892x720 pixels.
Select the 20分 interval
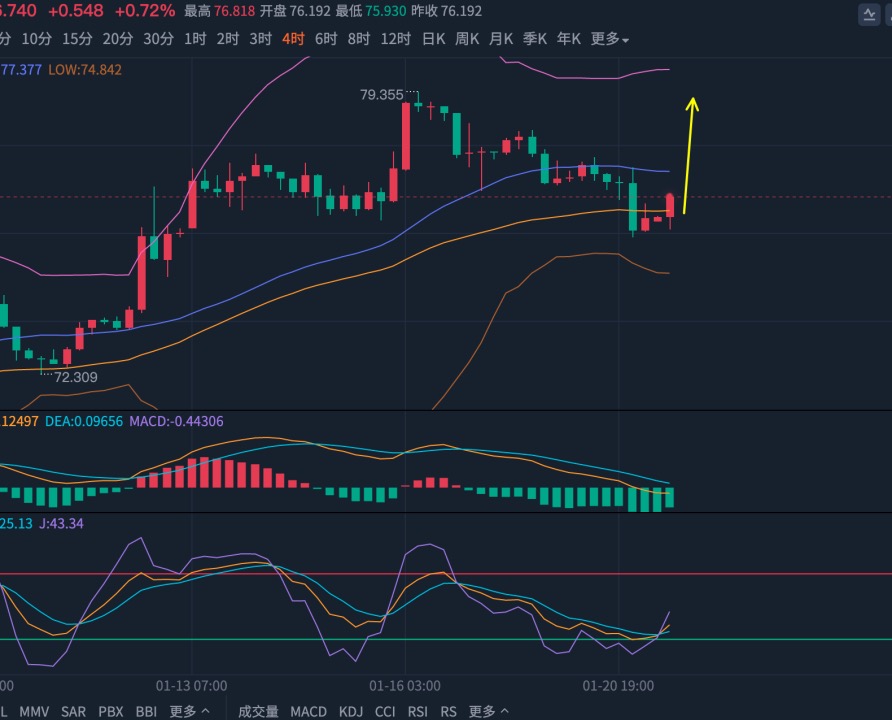pyautogui.click(x=118, y=39)
